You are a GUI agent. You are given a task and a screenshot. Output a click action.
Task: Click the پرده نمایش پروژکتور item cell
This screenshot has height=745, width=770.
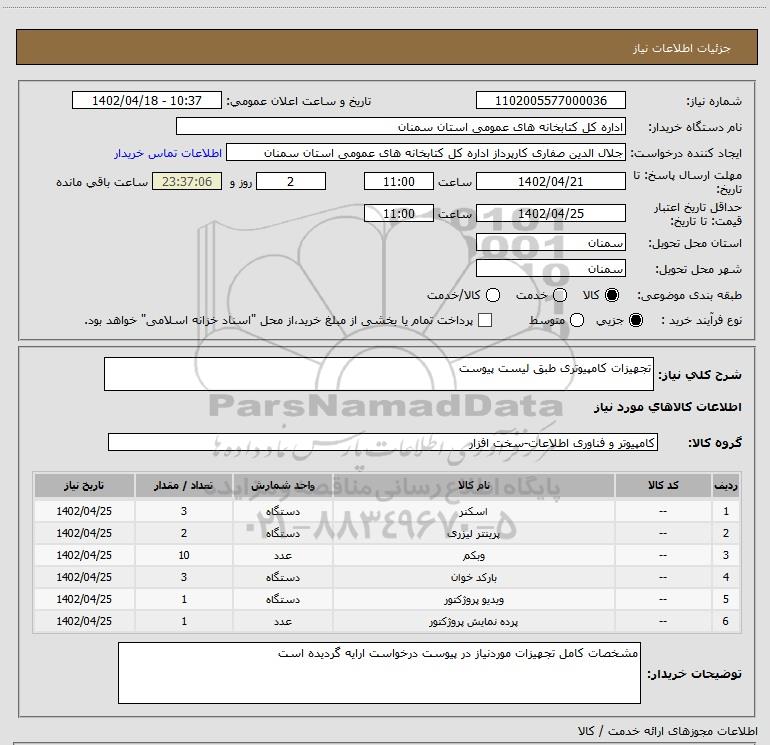pos(474,621)
